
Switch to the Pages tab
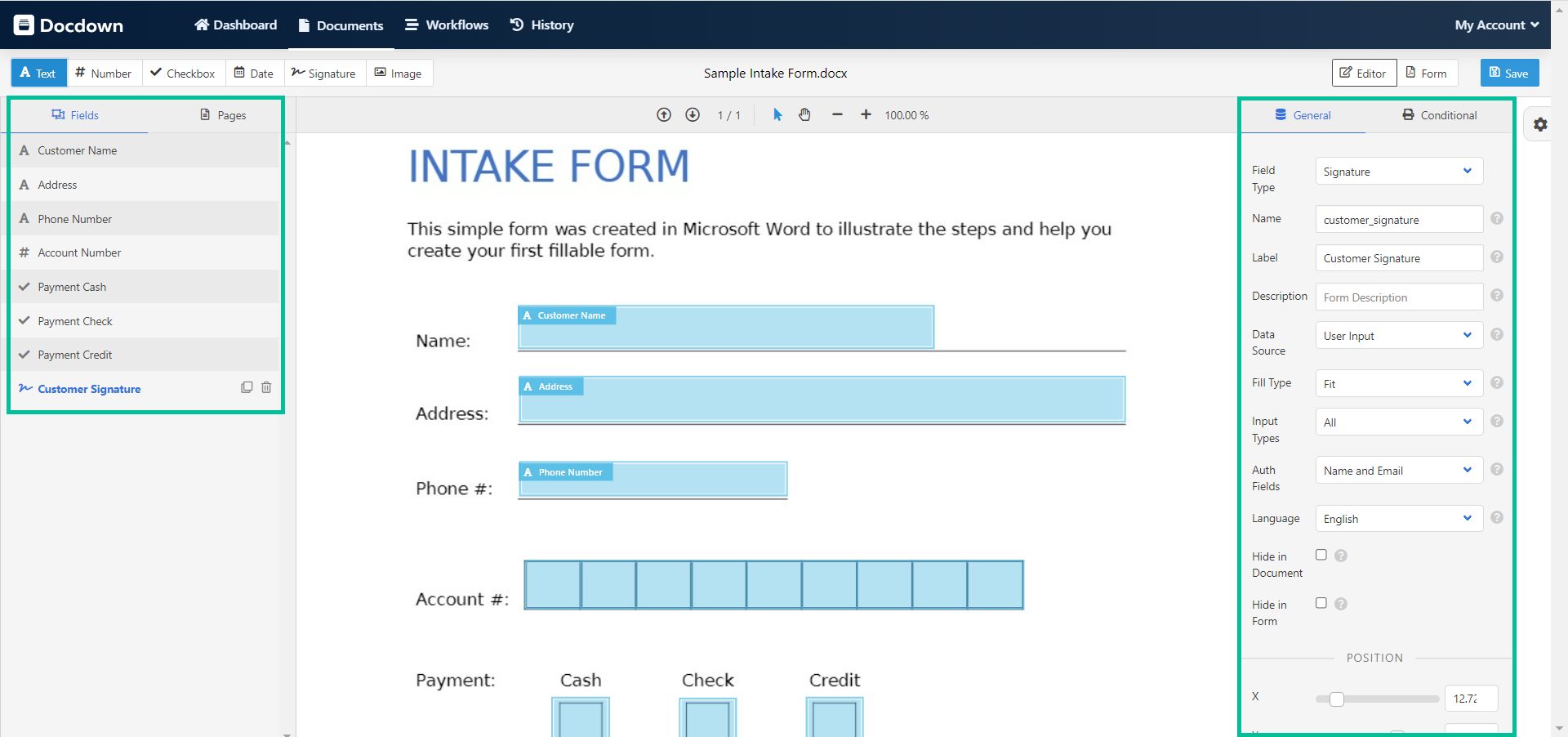click(x=223, y=115)
